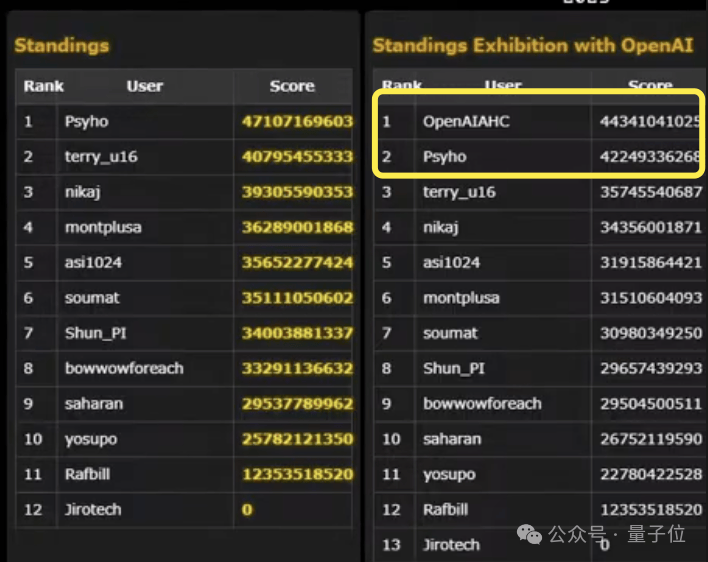Click the Score column header in left table
This screenshot has width=708, height=562.
(292, 86)
